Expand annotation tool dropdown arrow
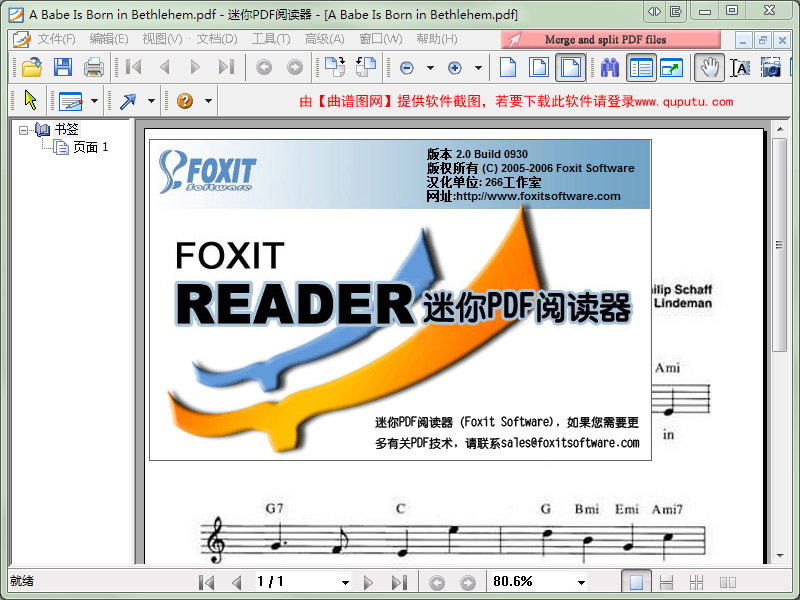The width and height of the screenshot is (800, 600). click(94, 101)
